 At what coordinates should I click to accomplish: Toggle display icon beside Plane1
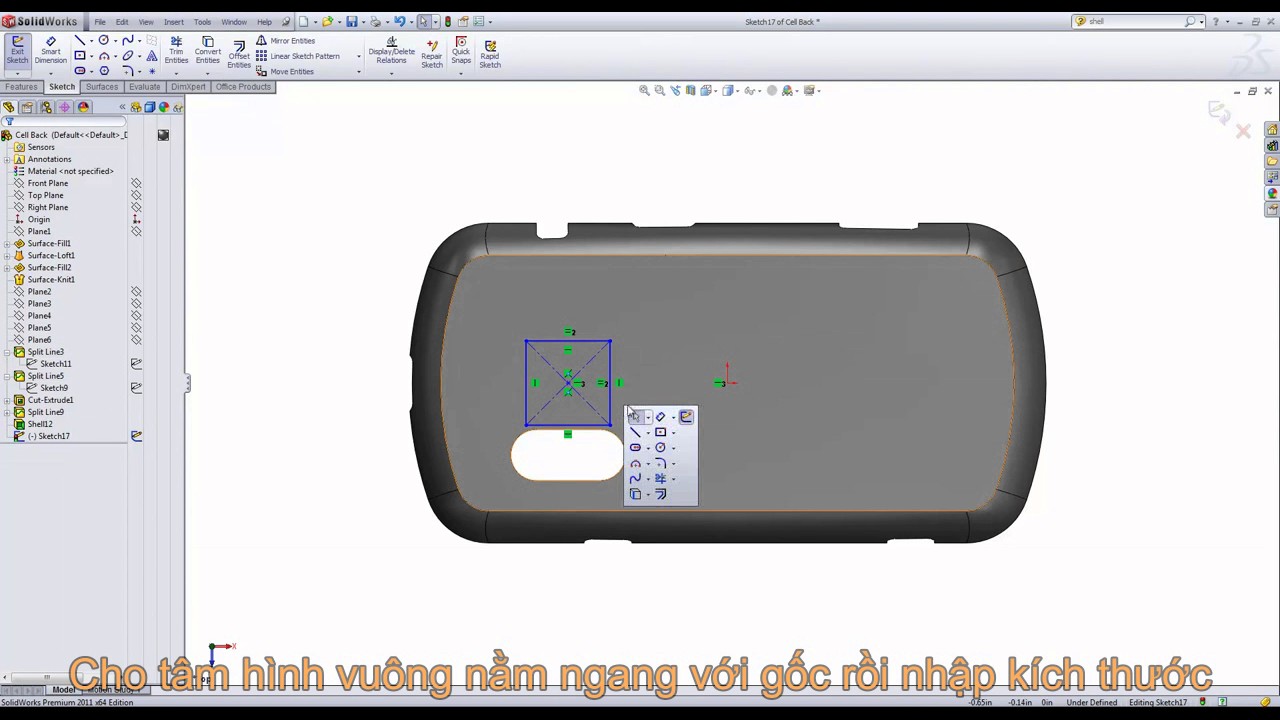[136, 231]
